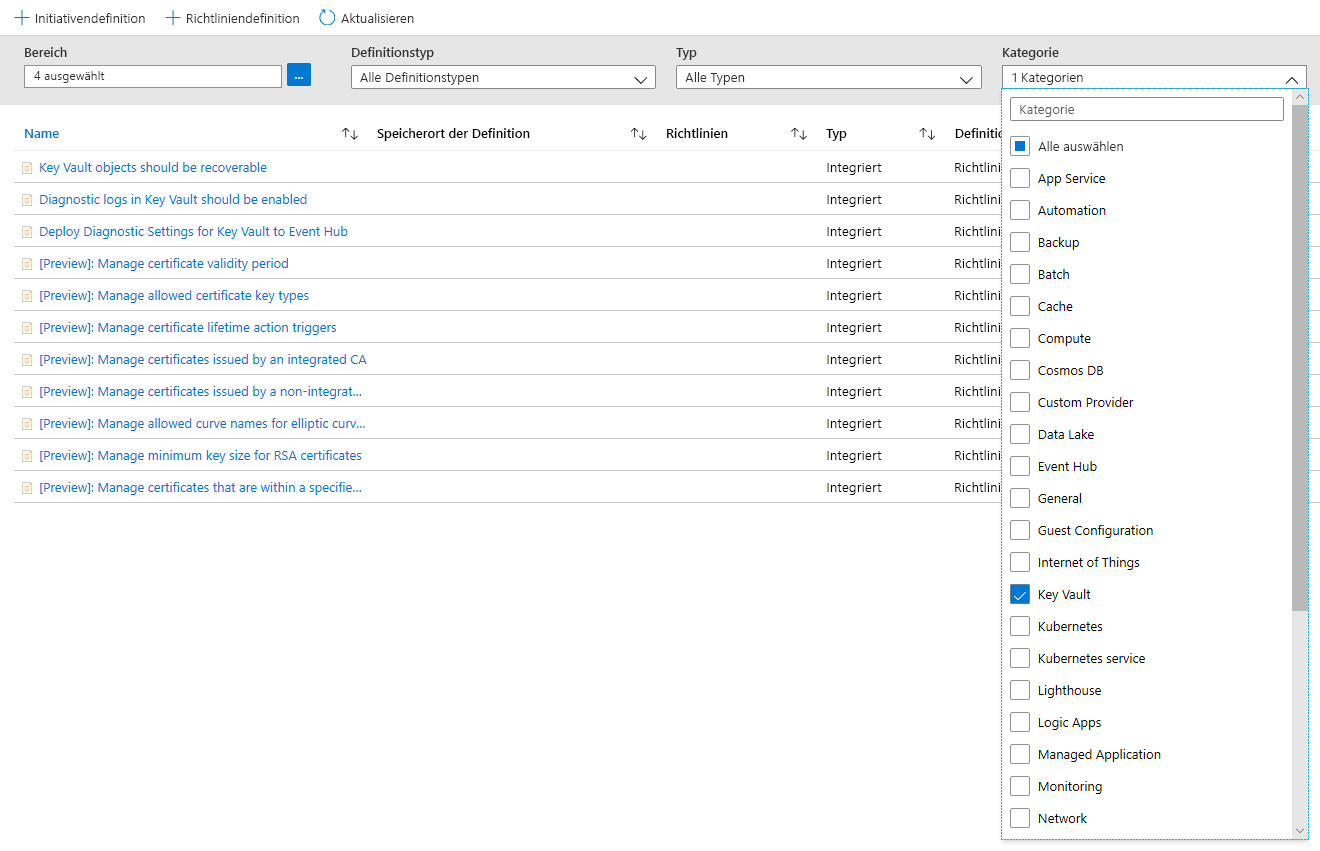
Task: Check the Kubernetes service category
Action: tap(1020, 658)
